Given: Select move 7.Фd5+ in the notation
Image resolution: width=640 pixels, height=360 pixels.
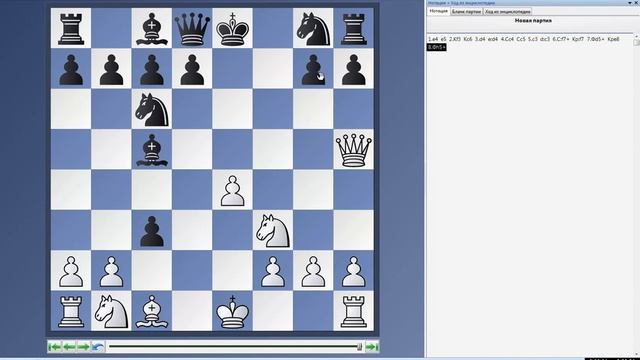Looking at the screenshot, I should [x=596, y=39].
